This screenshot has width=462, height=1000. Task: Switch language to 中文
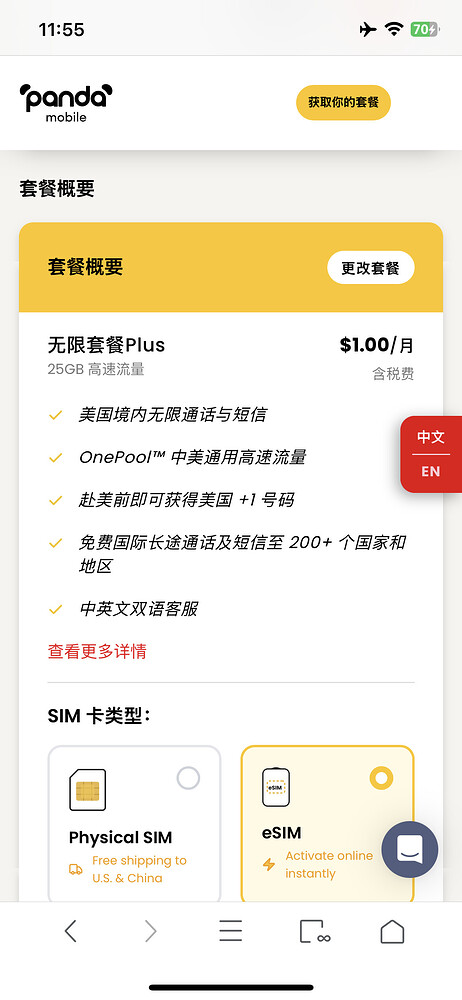click(x=431, y=437)
